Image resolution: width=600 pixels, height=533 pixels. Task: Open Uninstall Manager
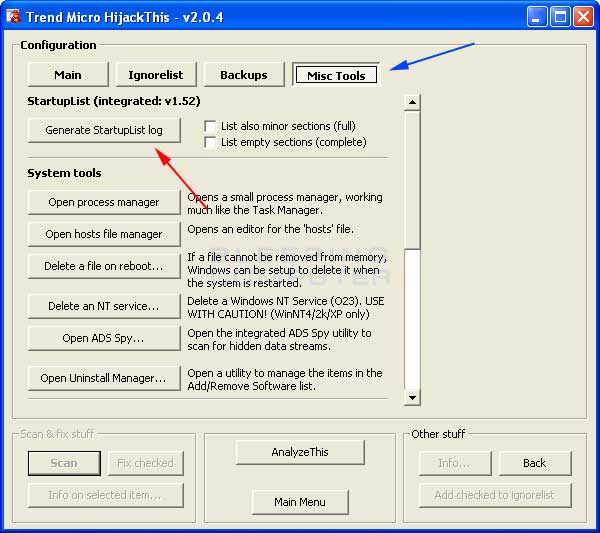click(x=104, y=378)
